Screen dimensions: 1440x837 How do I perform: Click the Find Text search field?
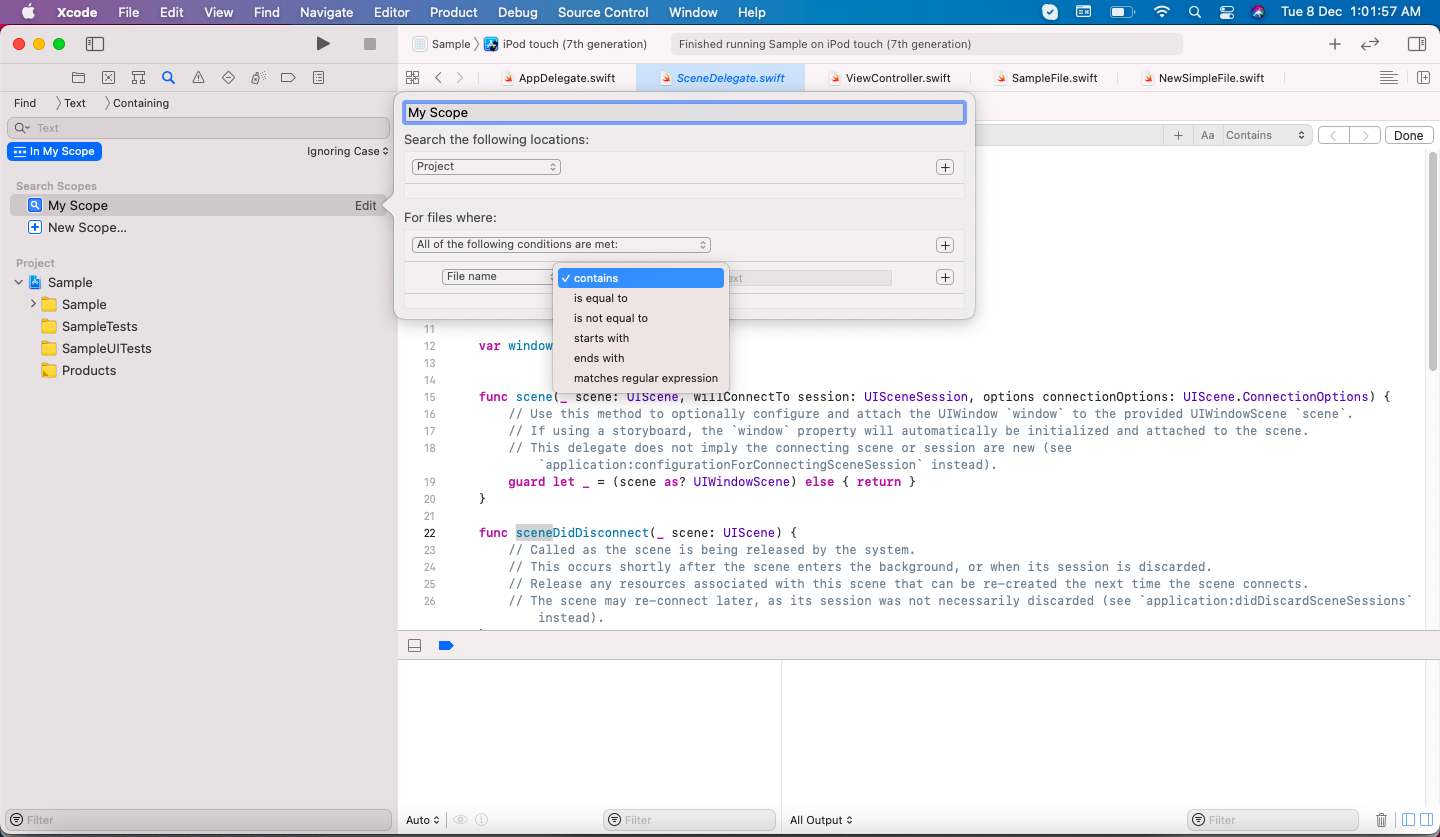pyautogui.click(x=198, y=128)
